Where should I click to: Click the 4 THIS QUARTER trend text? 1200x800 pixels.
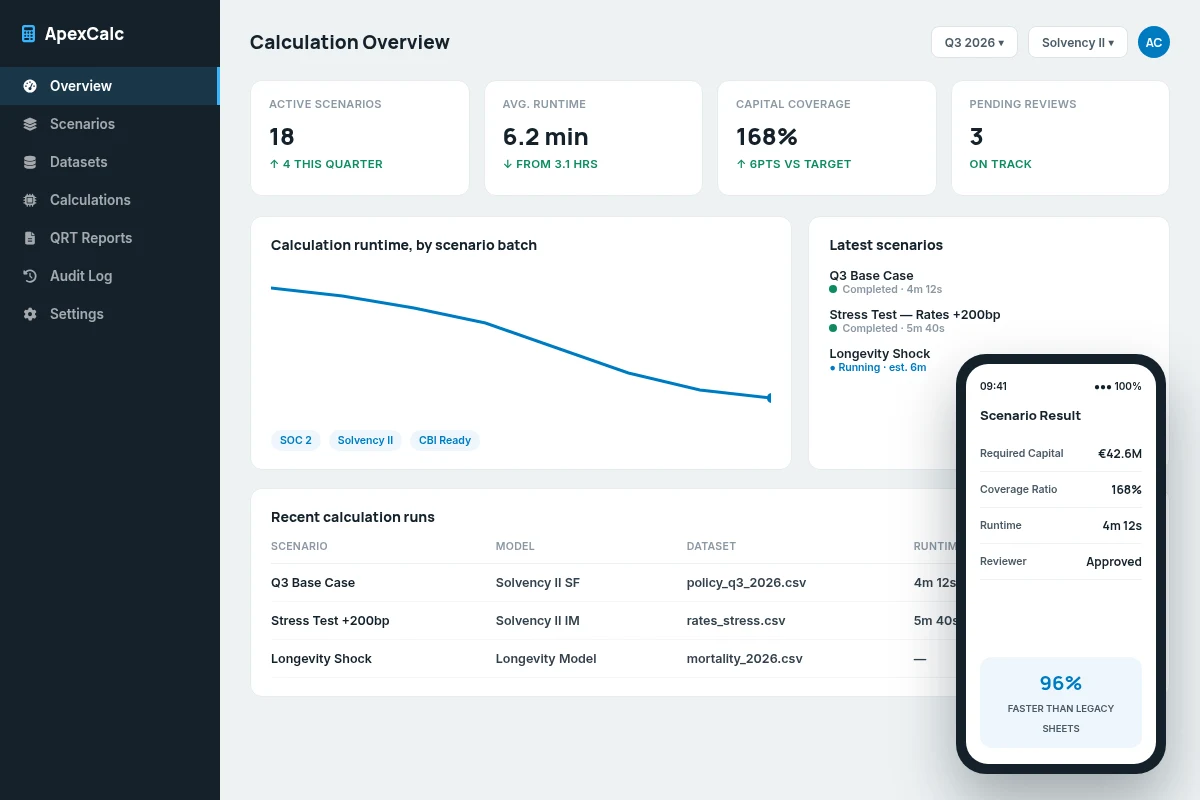tap(326, 164)
